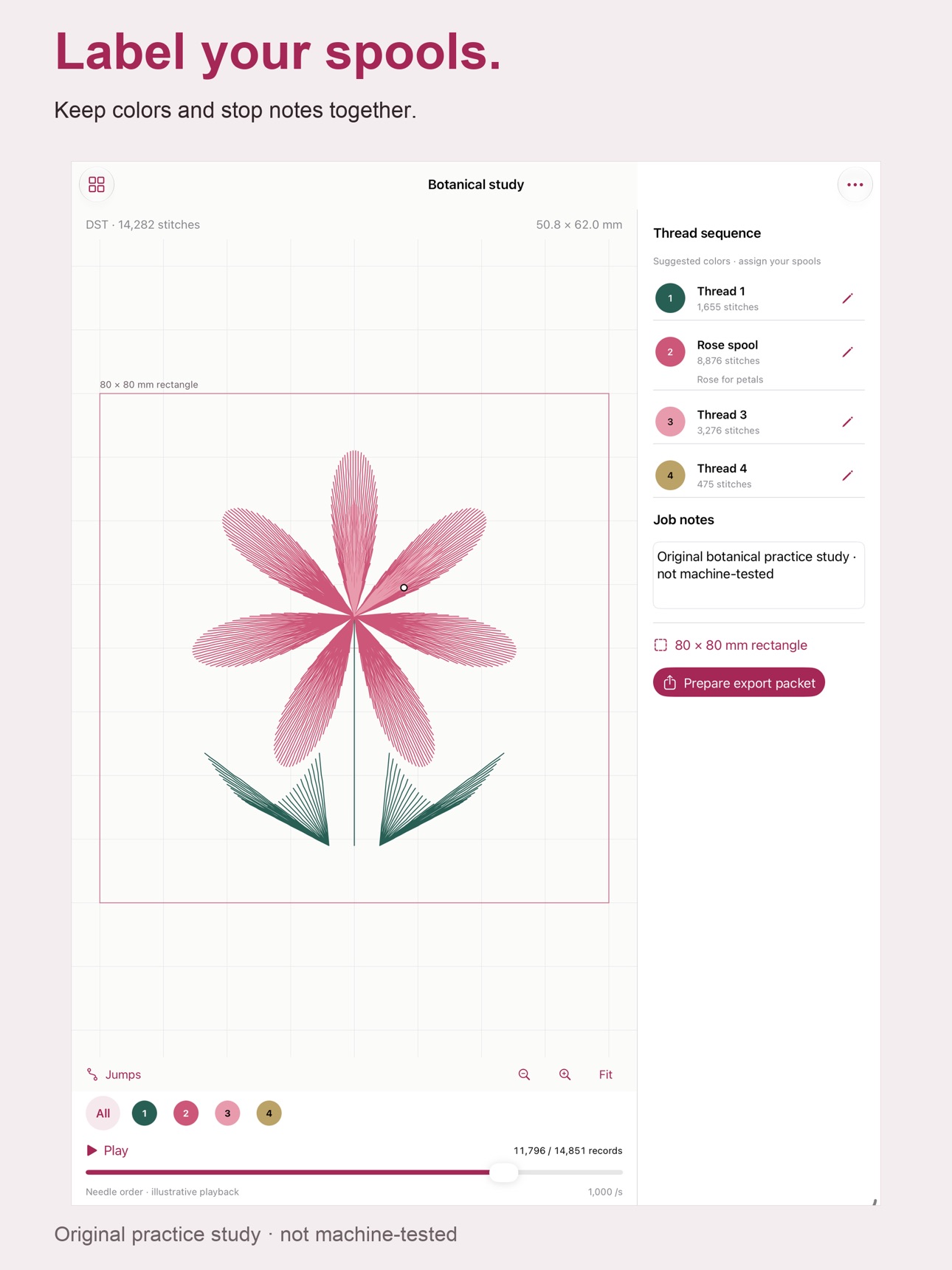Click the Thread 4 gold color swatch
This screenshot has width=952, height=1270.
[670, 476]
